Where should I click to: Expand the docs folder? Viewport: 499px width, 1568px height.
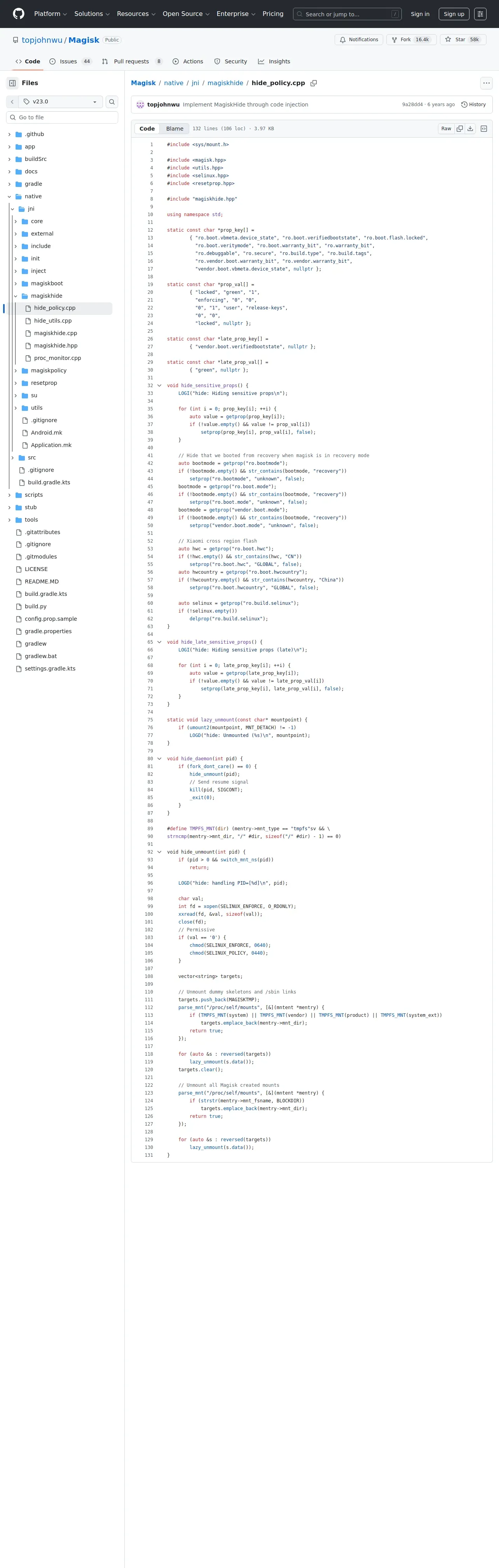point(9,172)
